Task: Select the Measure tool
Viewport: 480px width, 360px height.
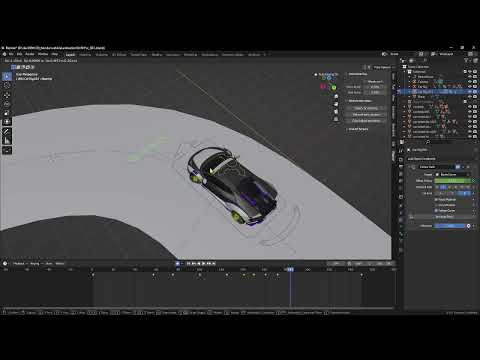Action: click(7, 141)
